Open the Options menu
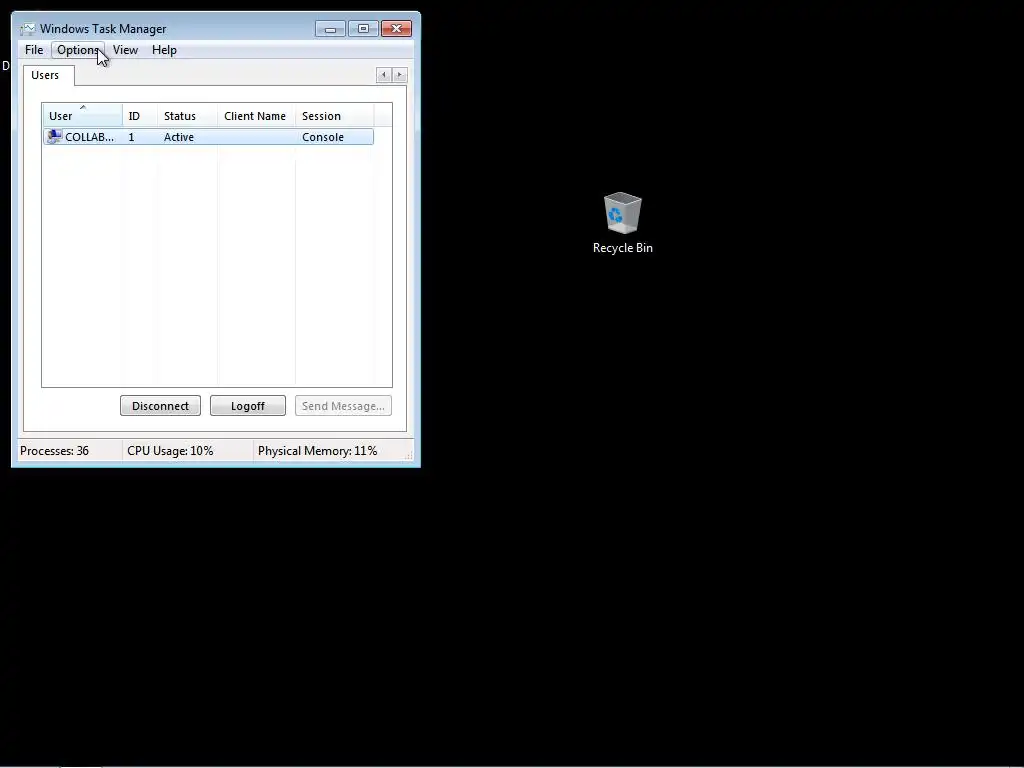This screenshot has height=768, width=1024. [78, 50]
